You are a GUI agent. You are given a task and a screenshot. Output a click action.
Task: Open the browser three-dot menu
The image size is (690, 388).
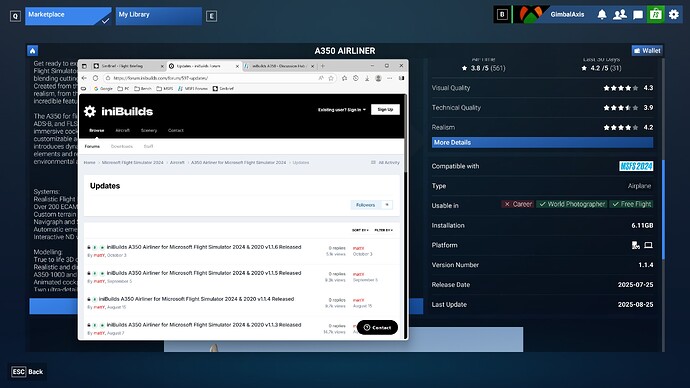click(x=389, y=78)
